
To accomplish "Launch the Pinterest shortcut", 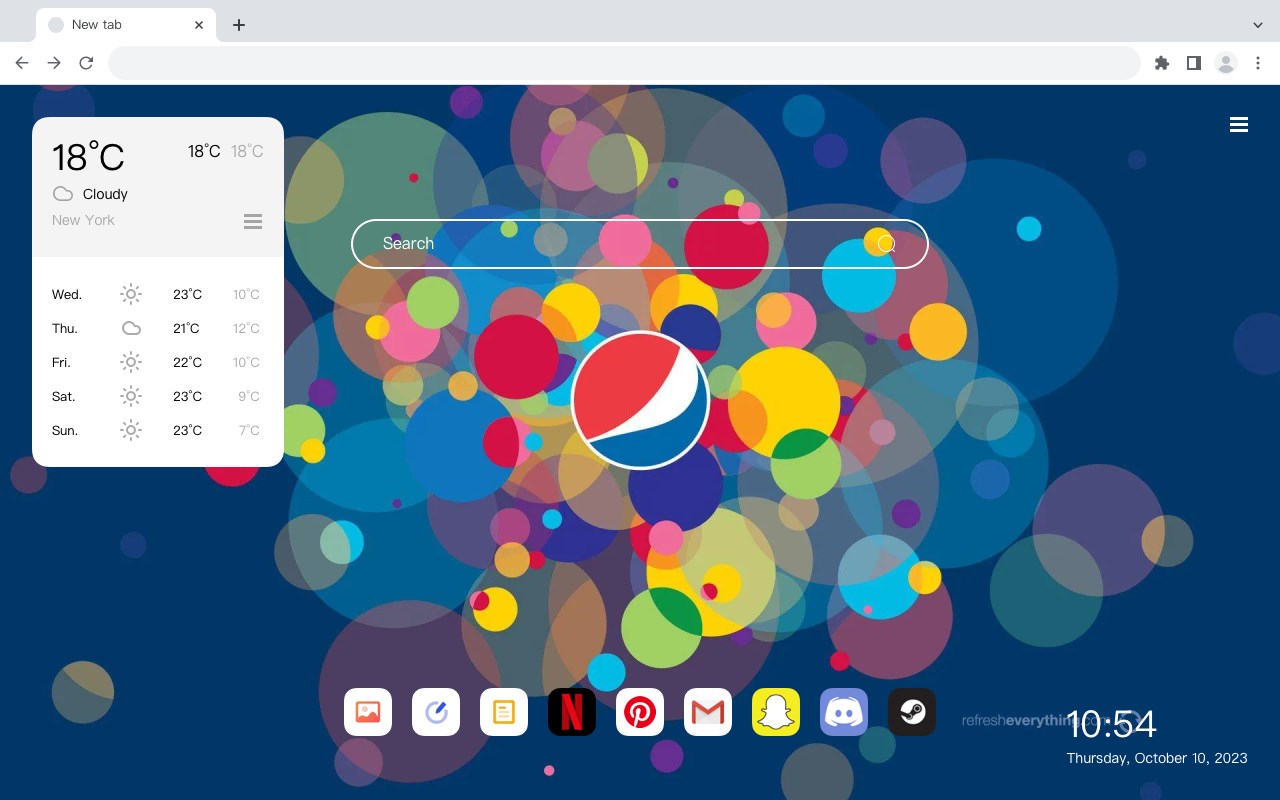I will coord(640,712).
